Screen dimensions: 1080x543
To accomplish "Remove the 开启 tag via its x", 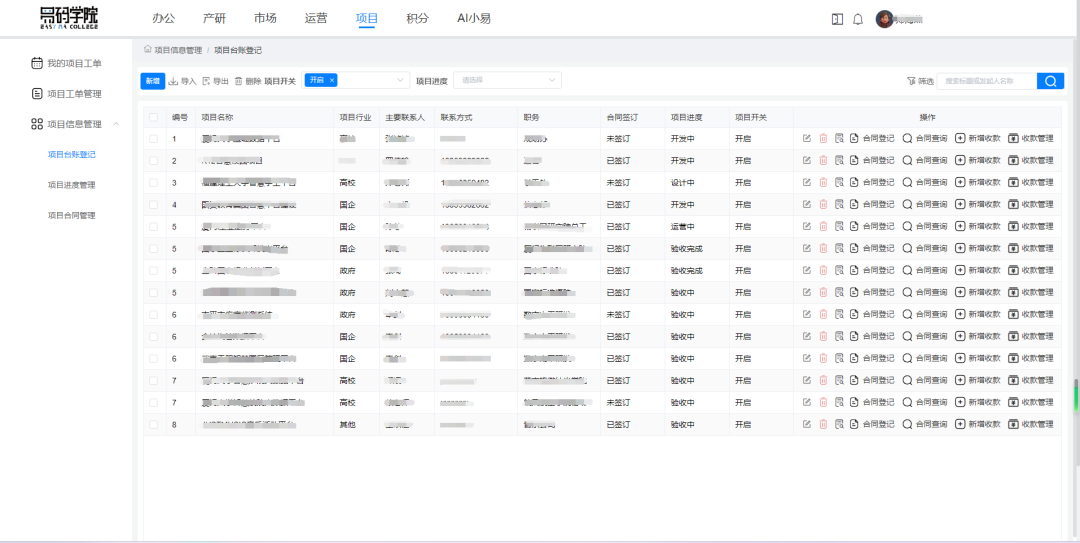I will pyautogui.click(x=332, y=80).
